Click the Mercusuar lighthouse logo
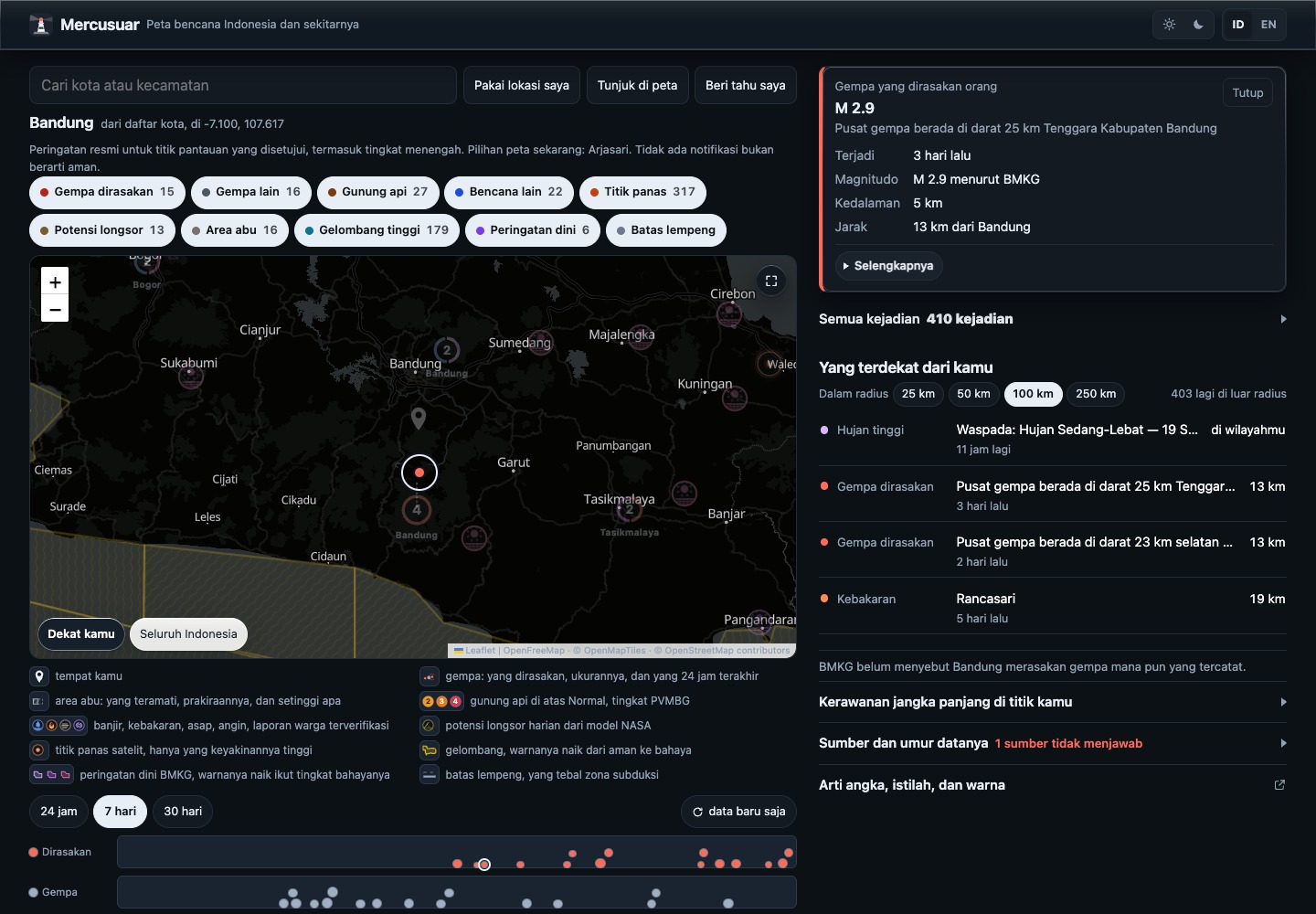This screenshot has width=1316, height=914. tap(41, 25)
